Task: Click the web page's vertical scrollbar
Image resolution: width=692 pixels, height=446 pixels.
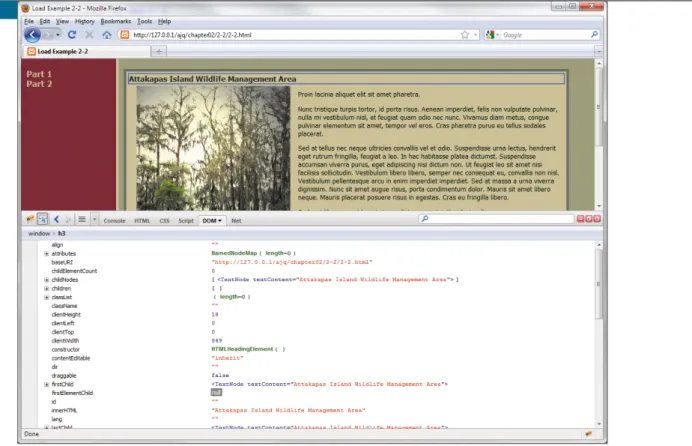Action: [x=599, y=135]
